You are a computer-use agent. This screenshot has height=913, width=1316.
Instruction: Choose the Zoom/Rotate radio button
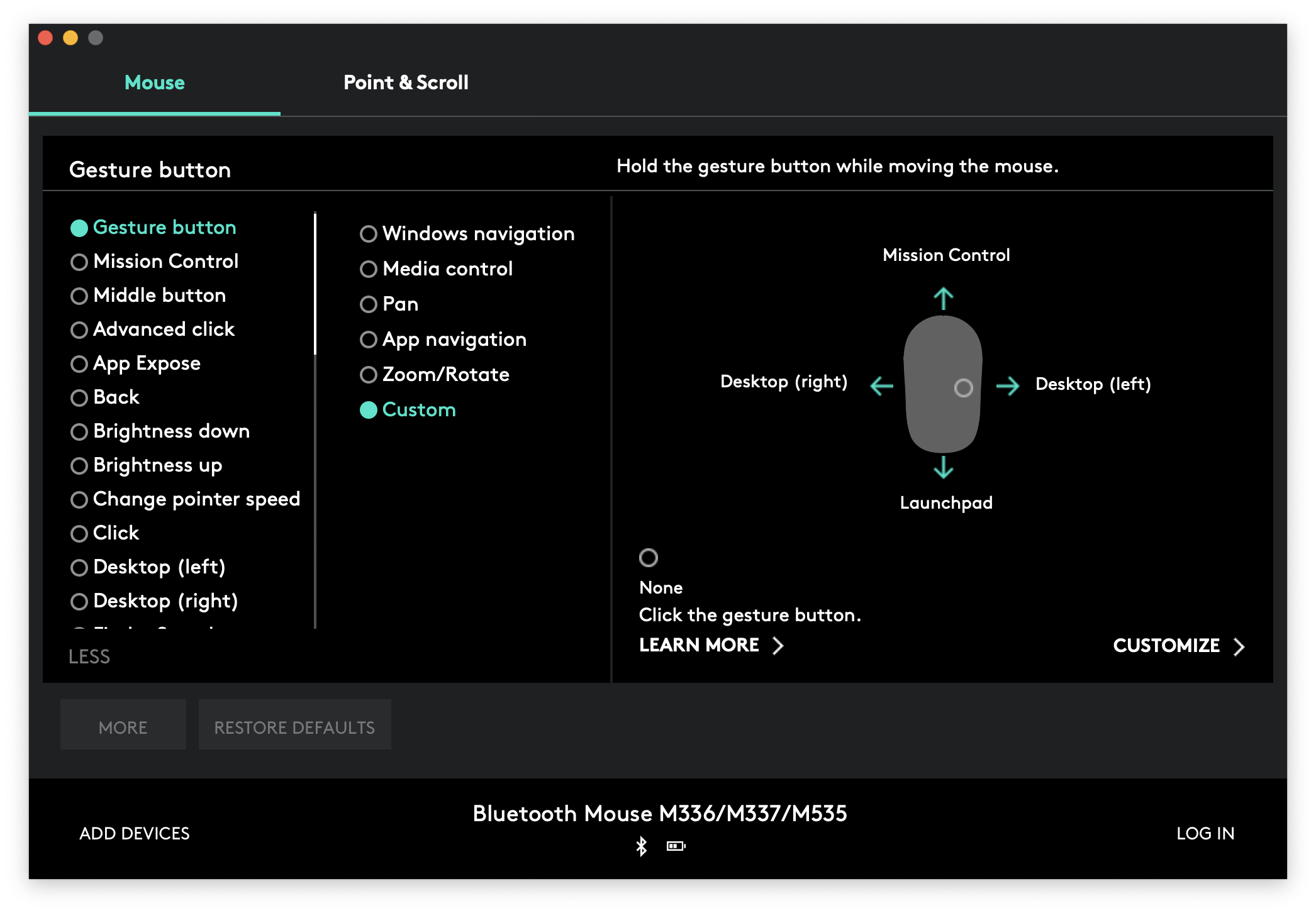pyautogui.click(x=369, y=375)
